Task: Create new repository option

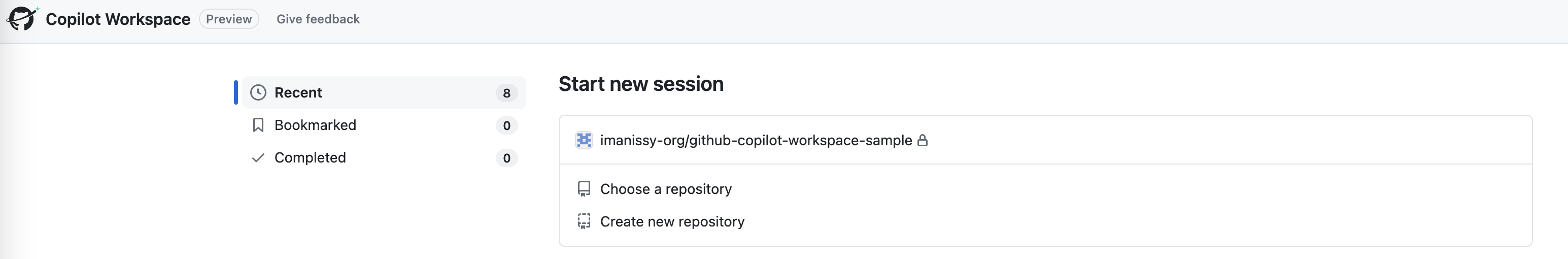Action: 672,221
